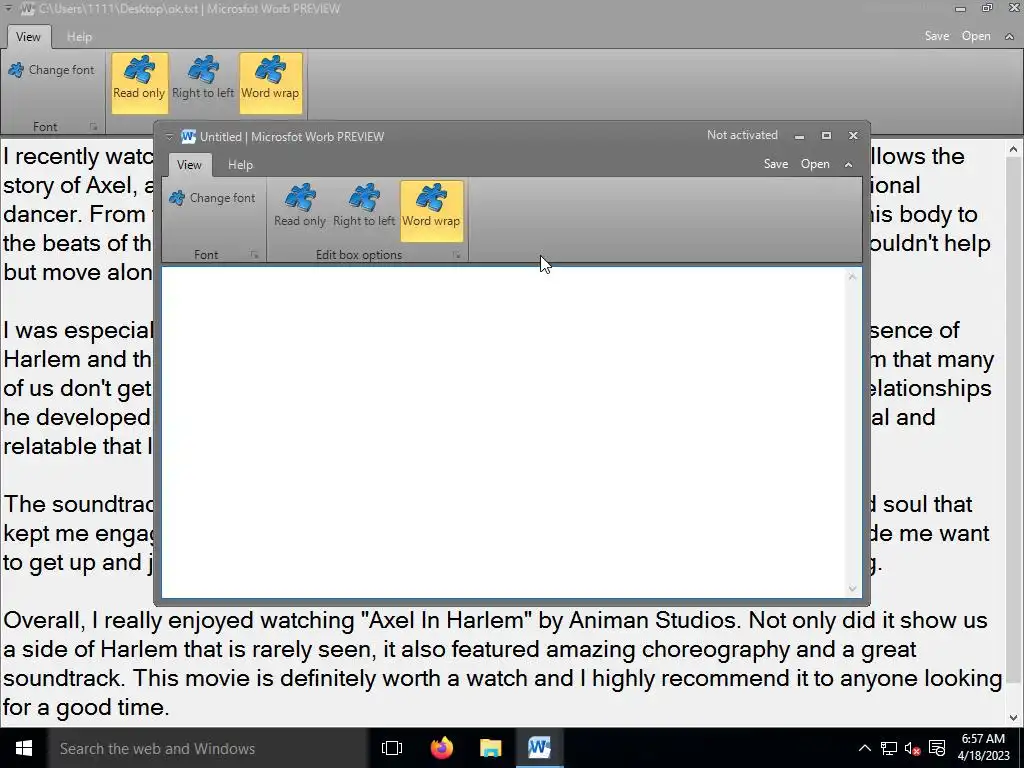Launch Firefox from taskbar
1024x768 pixels.
point(441,748)
